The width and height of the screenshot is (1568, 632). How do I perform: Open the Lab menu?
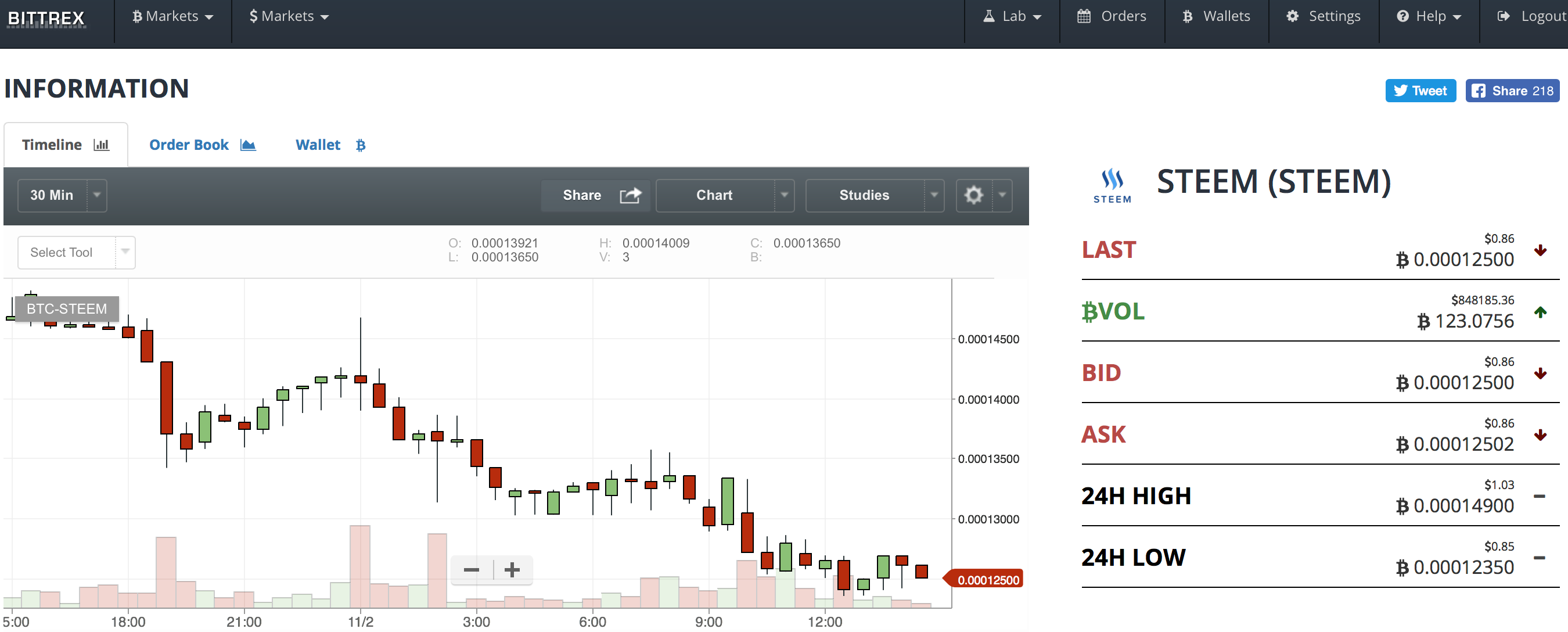pyautogui.click(x=1012, y=16)
